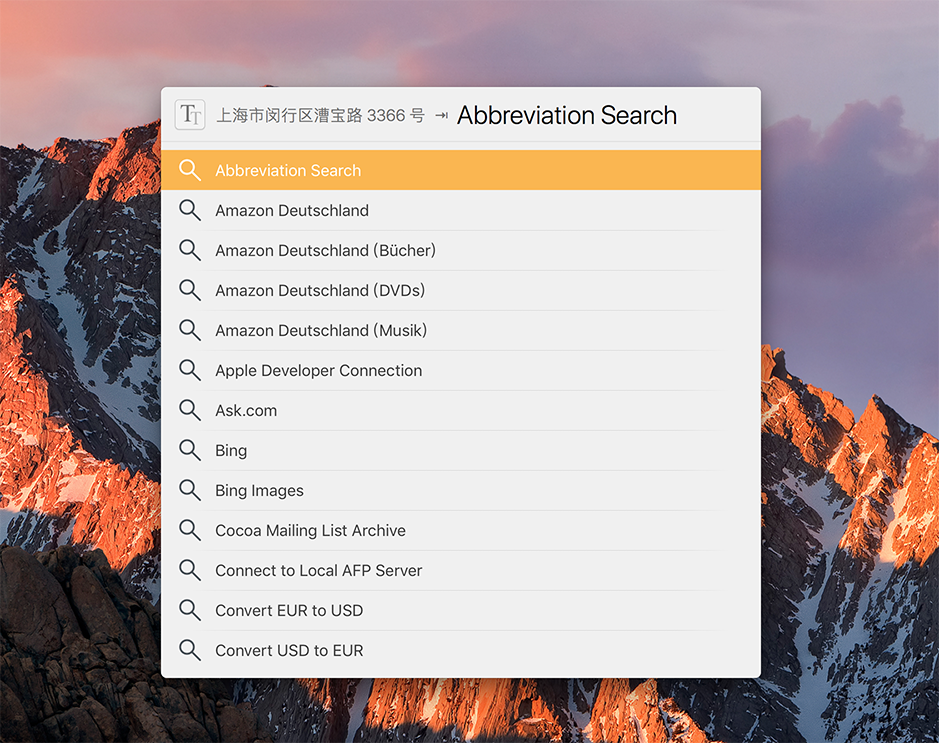Click the text item icon in the first pane
This screenshot has height=743, width=939.
[x=190, y=114]
